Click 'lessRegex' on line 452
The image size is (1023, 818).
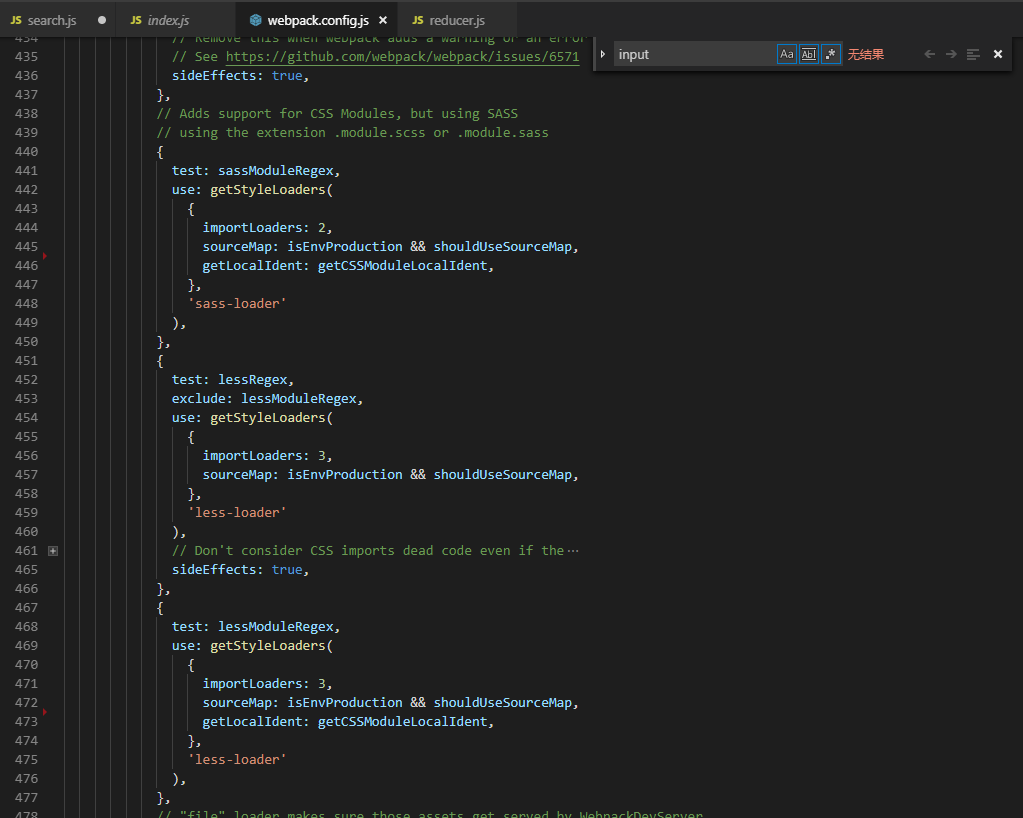(x=252, y=380)
